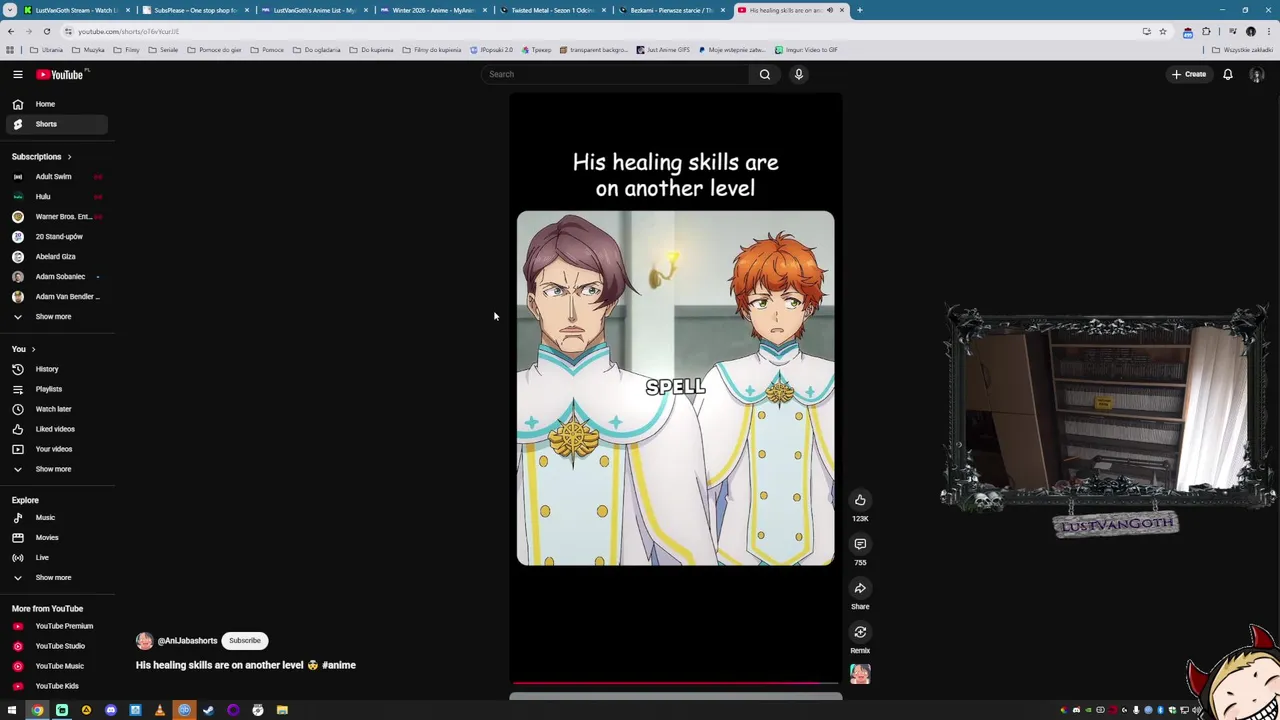Expand the You section chevron
Viewport: 1280px width, 720px height.
pyautogui.click(x=33, y=349)
